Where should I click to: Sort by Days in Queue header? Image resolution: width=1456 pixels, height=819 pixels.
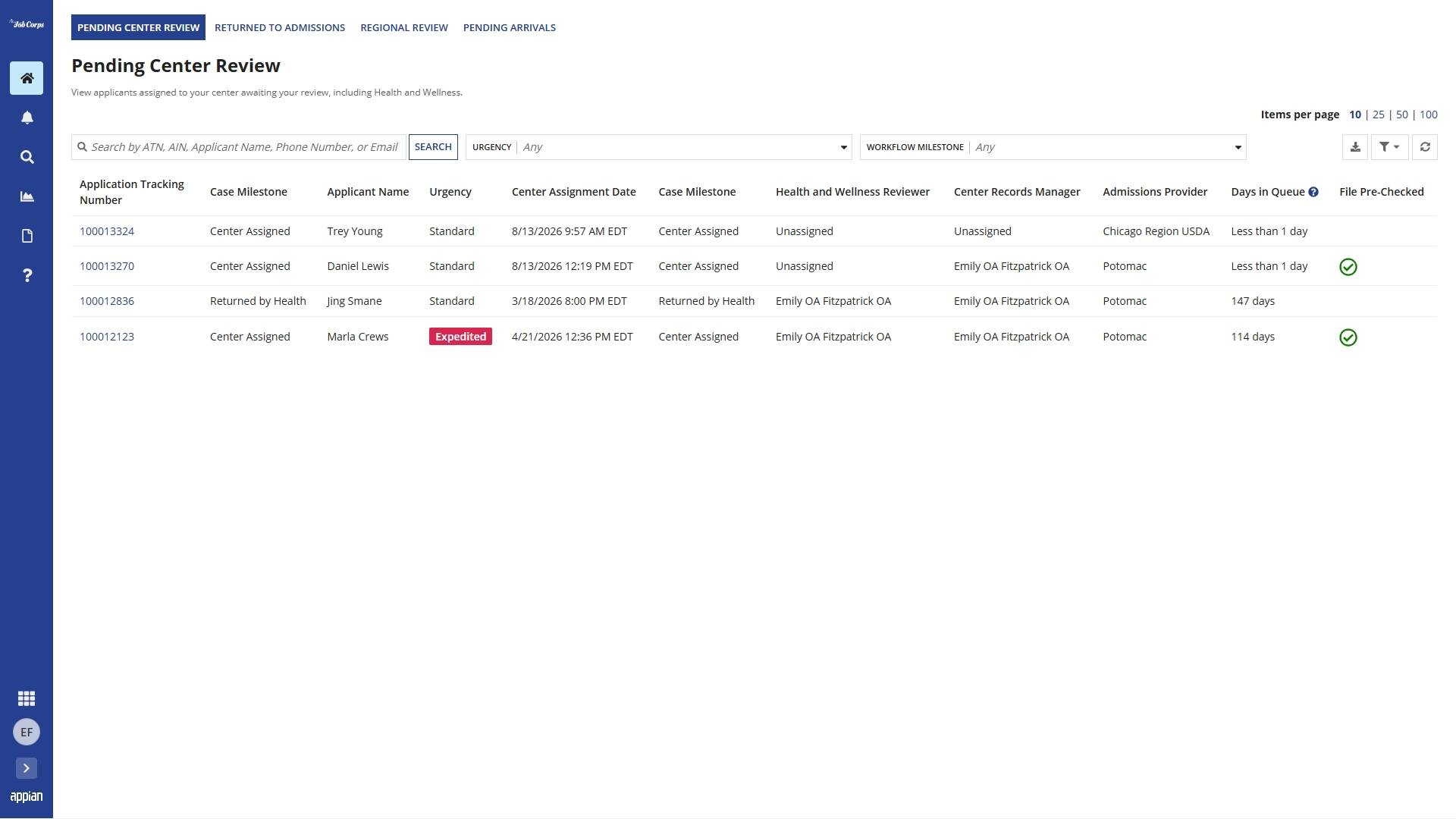(1268, 192)
